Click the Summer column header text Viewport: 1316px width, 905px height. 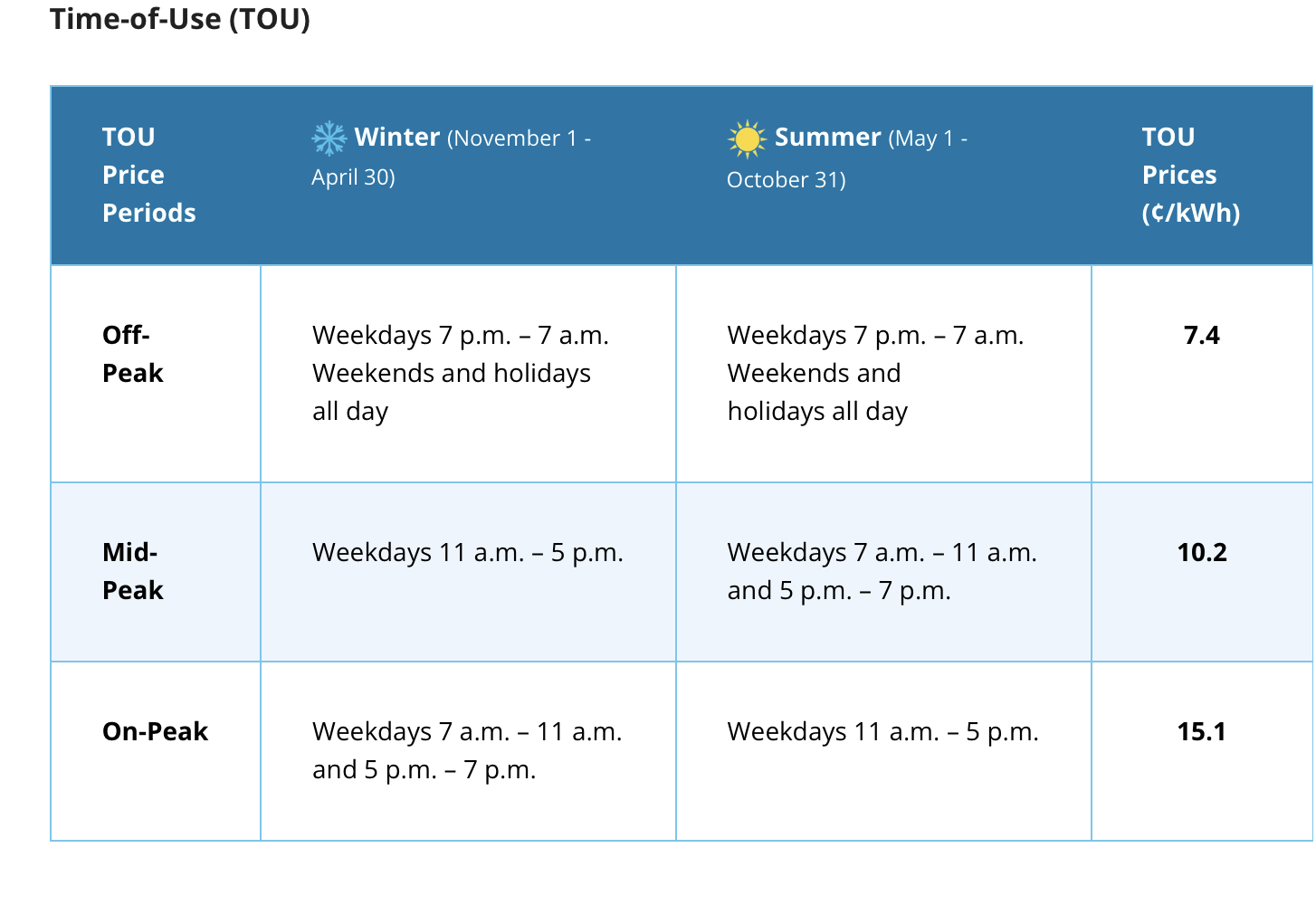pos(848,157)
